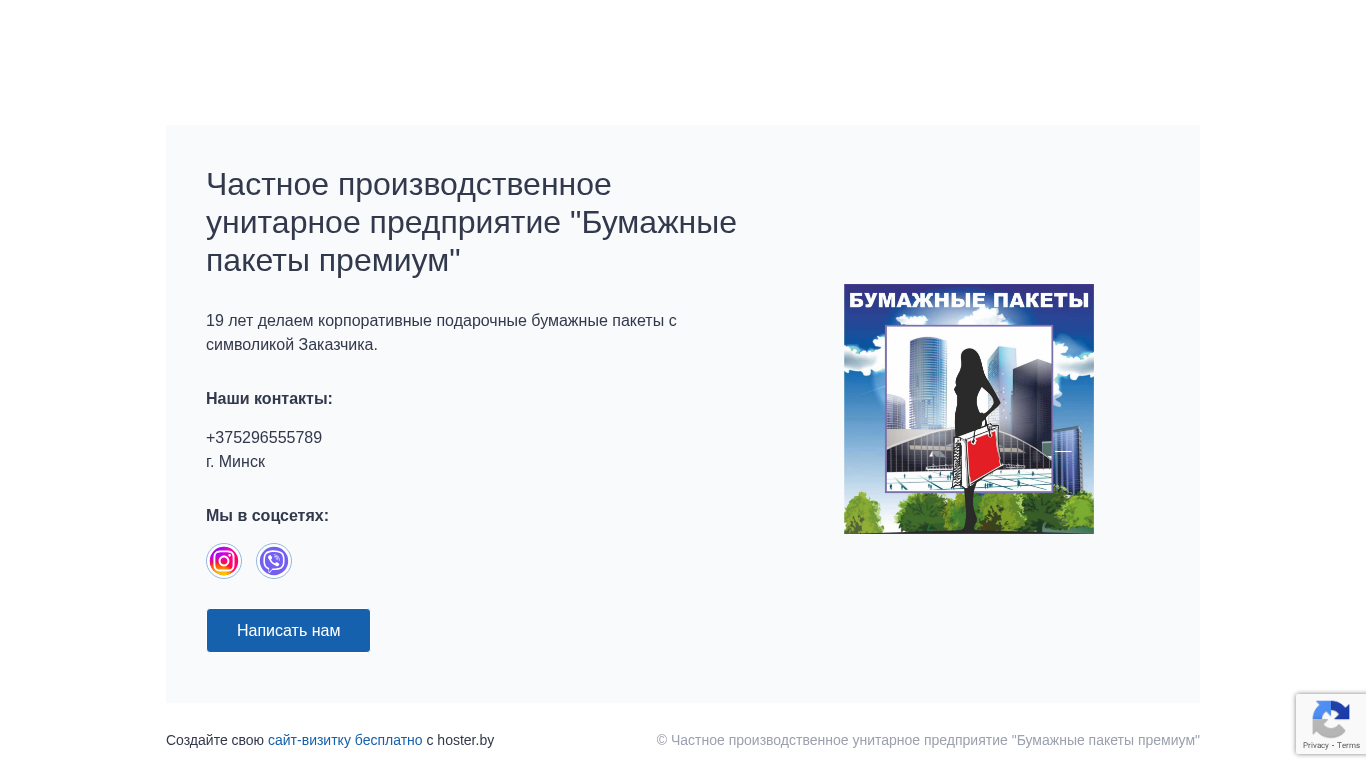1366x777 pixels.
Task: Click the 'Бумажные пакеты' company logo image
Action: (969, 409)
